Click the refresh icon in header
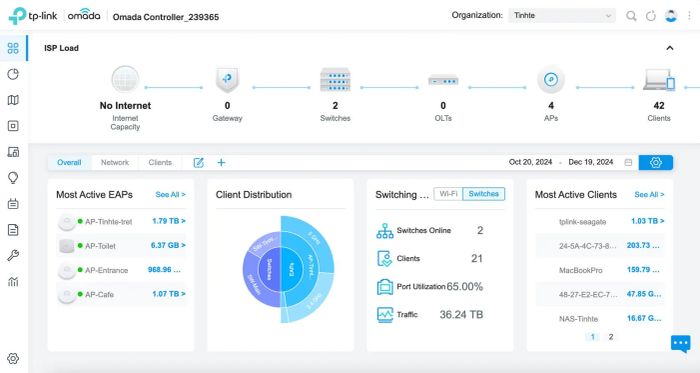The image size is (700, 373). [650, 16]
